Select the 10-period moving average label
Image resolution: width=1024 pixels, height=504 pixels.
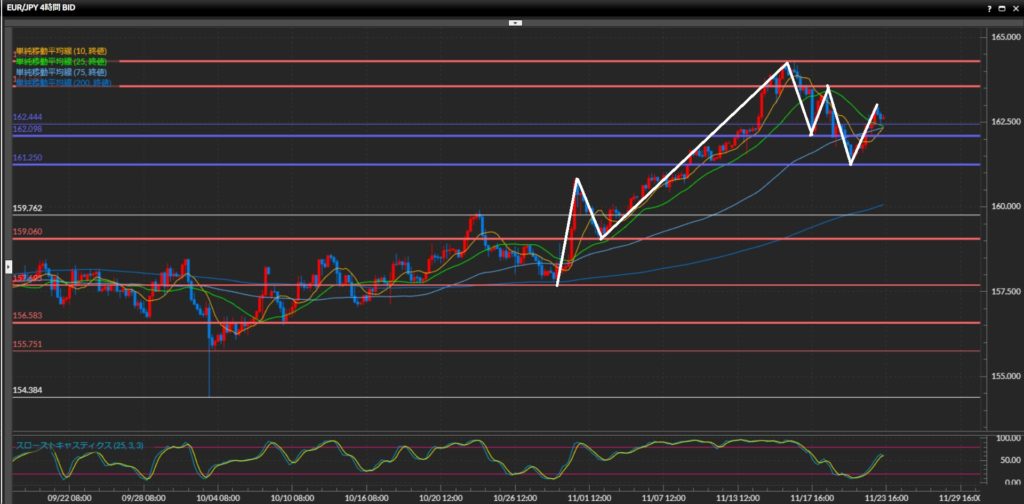click(62, 50)
